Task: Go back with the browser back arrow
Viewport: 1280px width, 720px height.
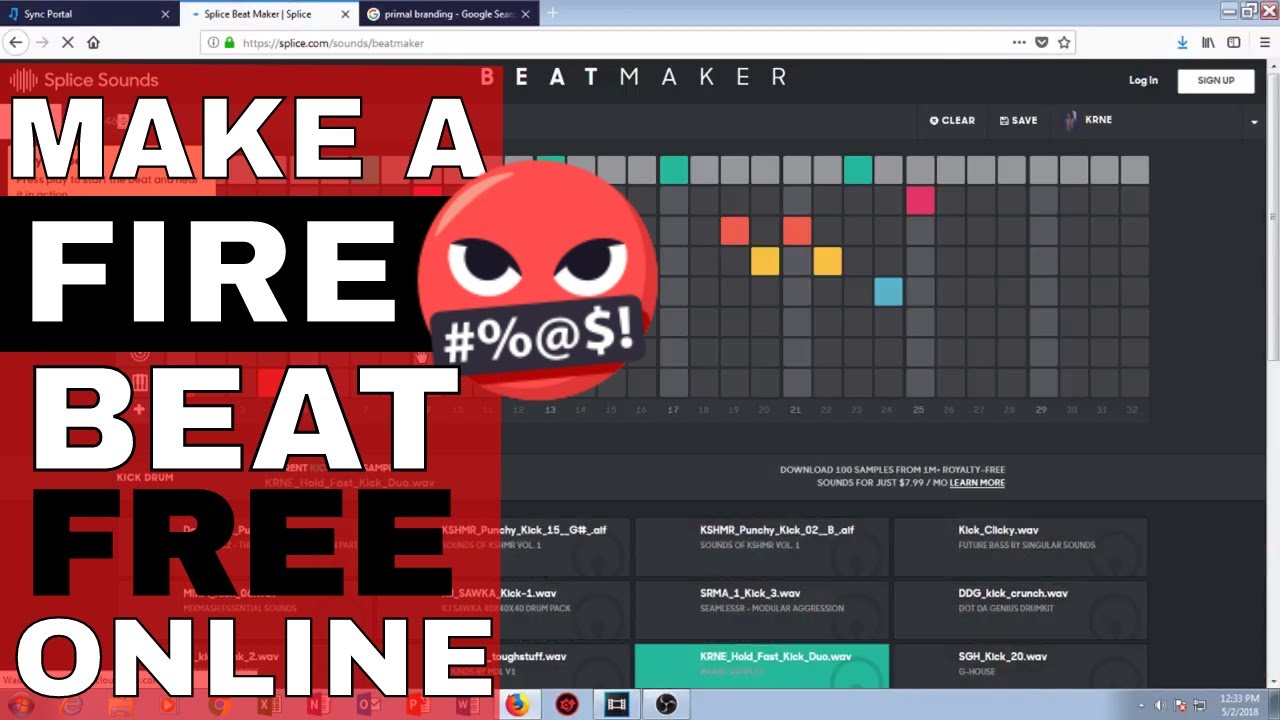Action: 15,43
